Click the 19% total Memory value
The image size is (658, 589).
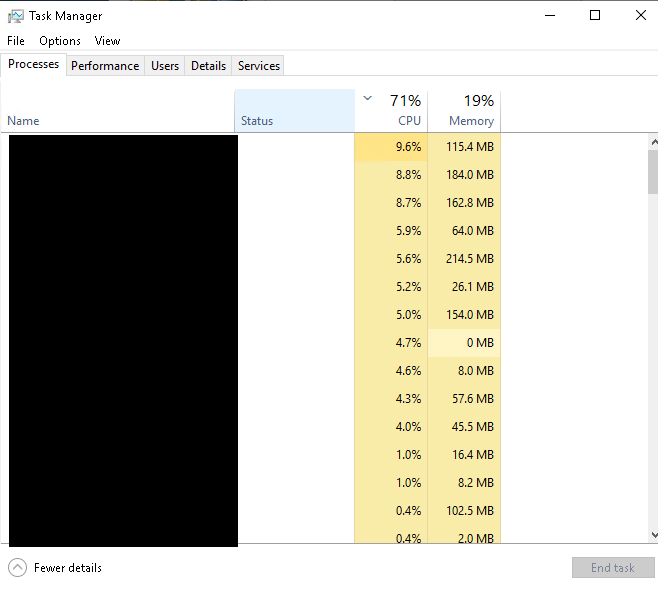(479, 101)
